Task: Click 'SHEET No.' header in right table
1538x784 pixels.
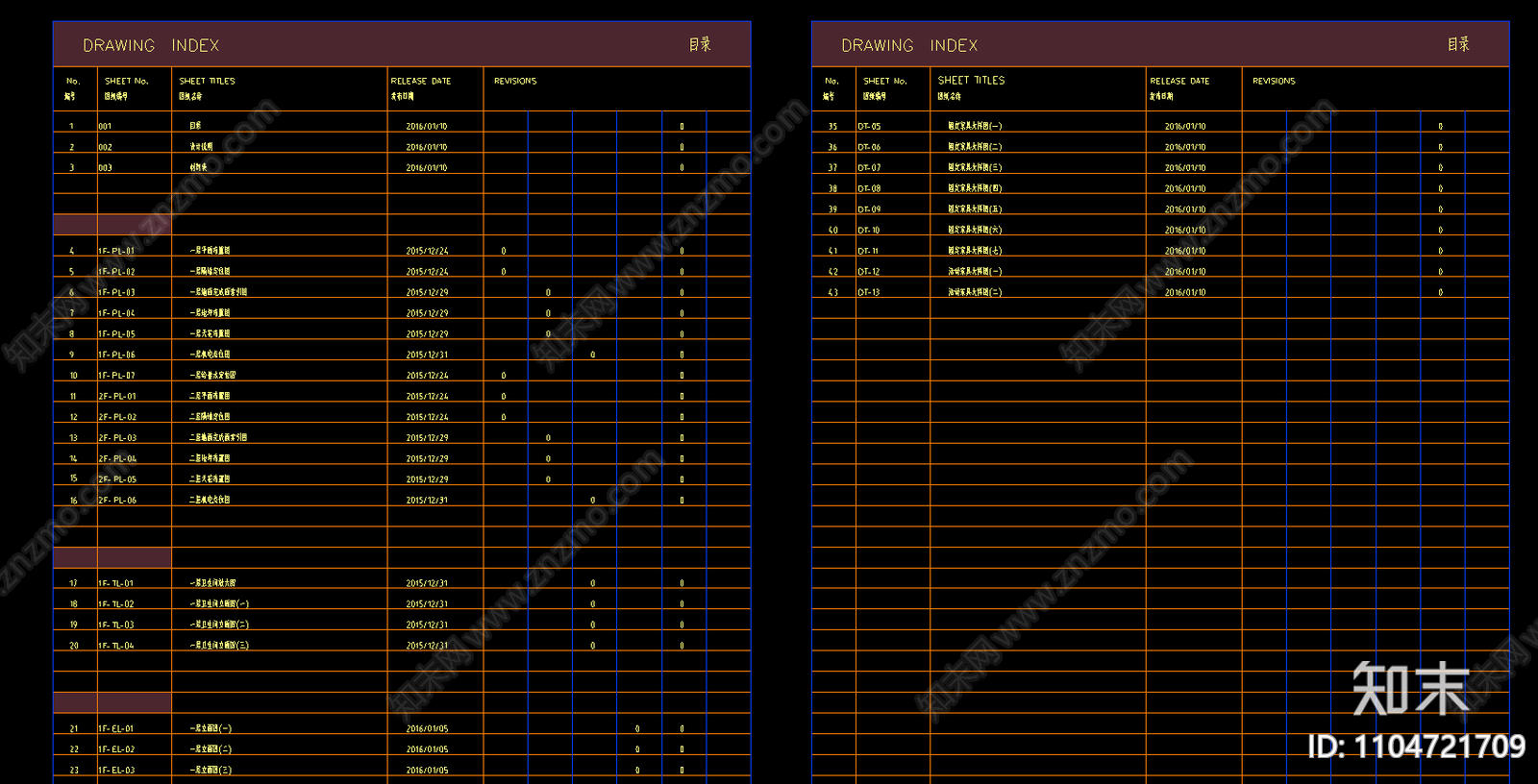Action: coord(885,81)
